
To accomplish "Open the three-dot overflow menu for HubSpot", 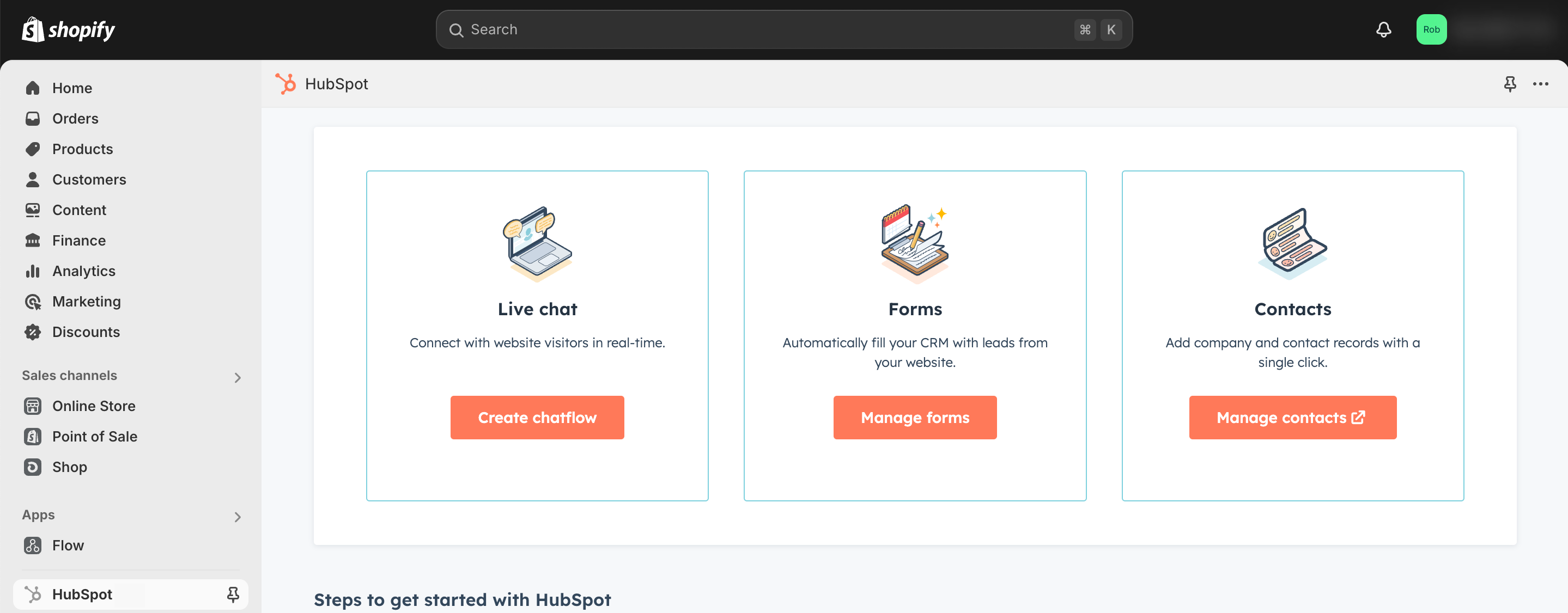I will tap(1541, 84).
